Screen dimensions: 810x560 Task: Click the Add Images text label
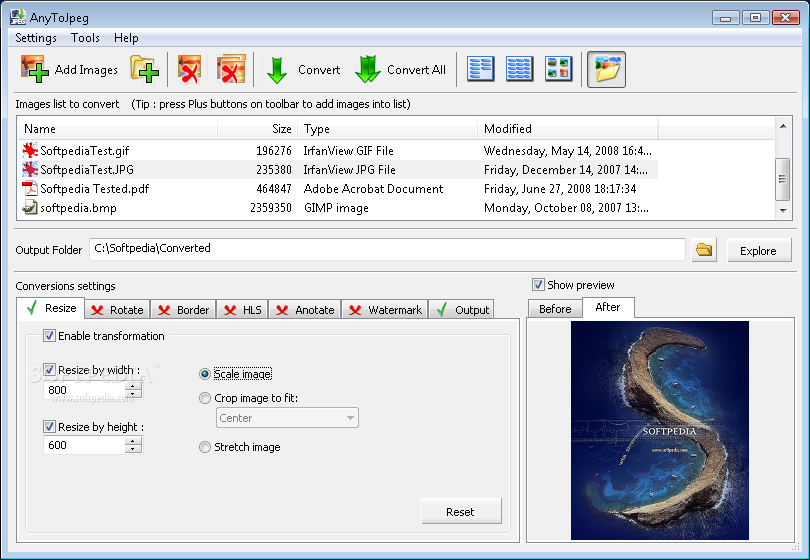[86, 70]
